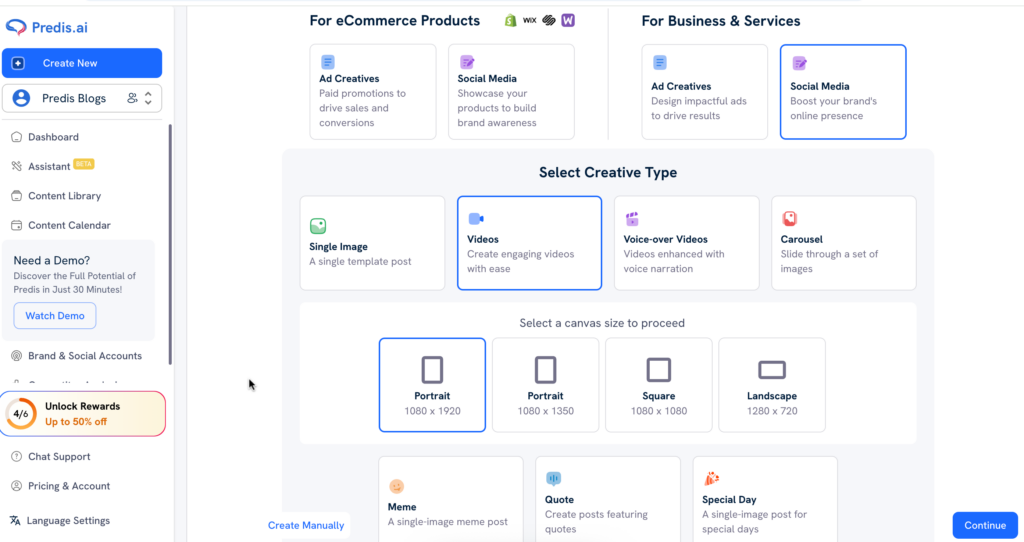1024x542 pixels.
Task: Click the 4/6 Unlock Rewards progress ring
Action: coord(21,414)
